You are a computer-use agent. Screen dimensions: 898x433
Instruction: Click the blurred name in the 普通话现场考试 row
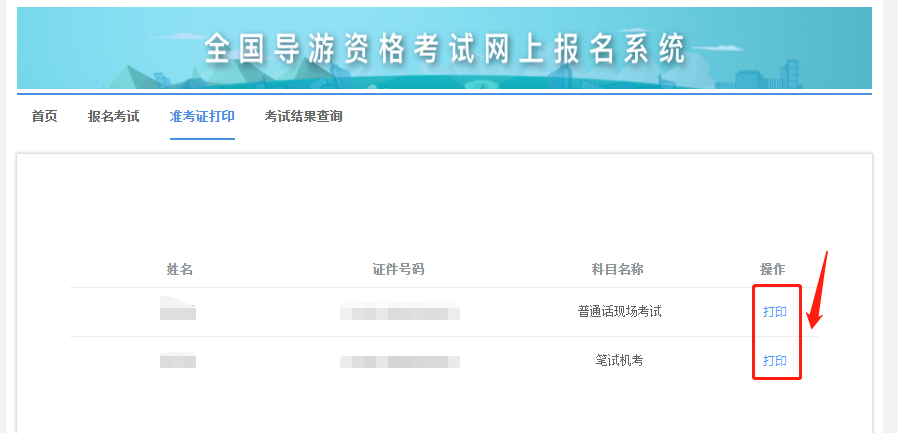pyautogui.click(x=178, y=308)
